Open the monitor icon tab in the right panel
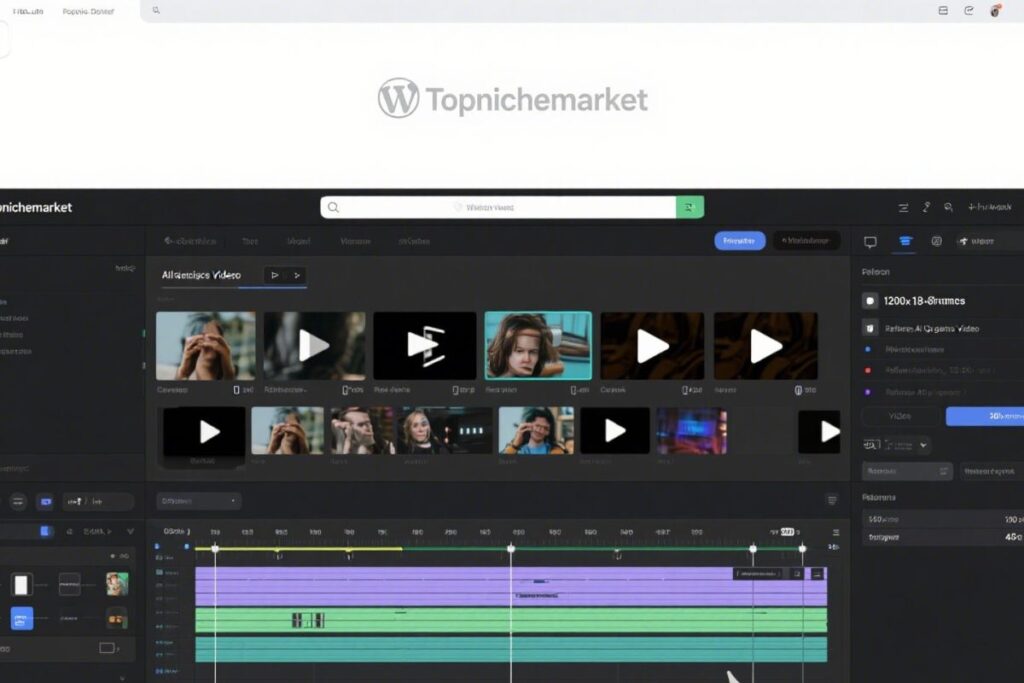1024x683 pixels. coord(870,242)
